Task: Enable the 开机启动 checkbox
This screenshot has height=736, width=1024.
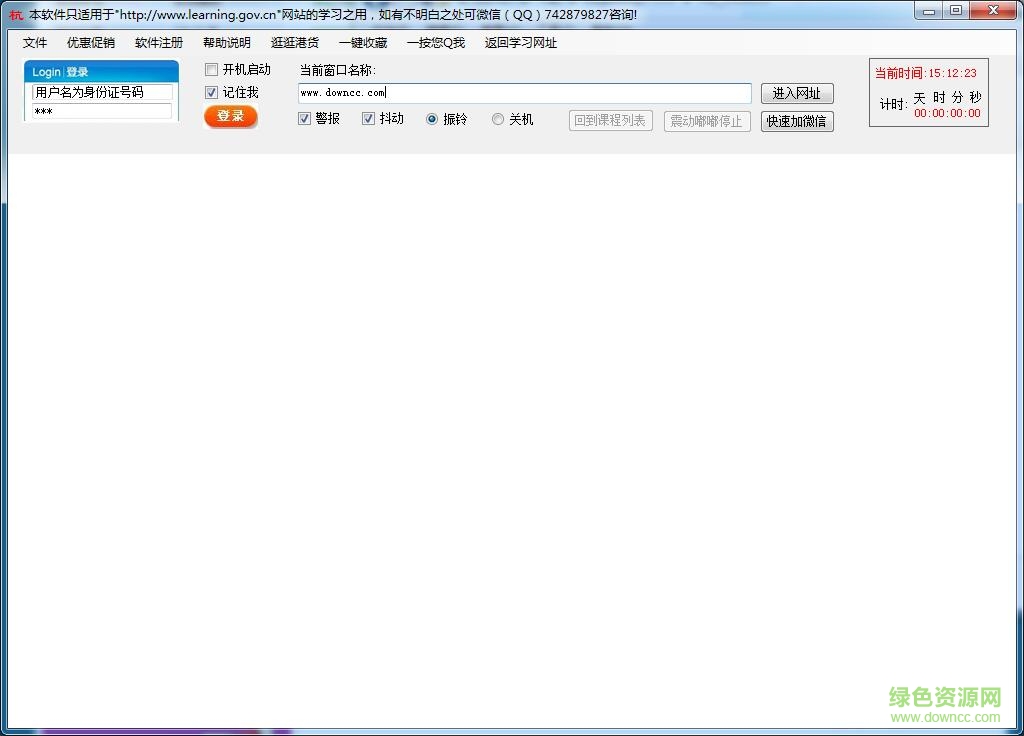Action: (x=211, y=69)
